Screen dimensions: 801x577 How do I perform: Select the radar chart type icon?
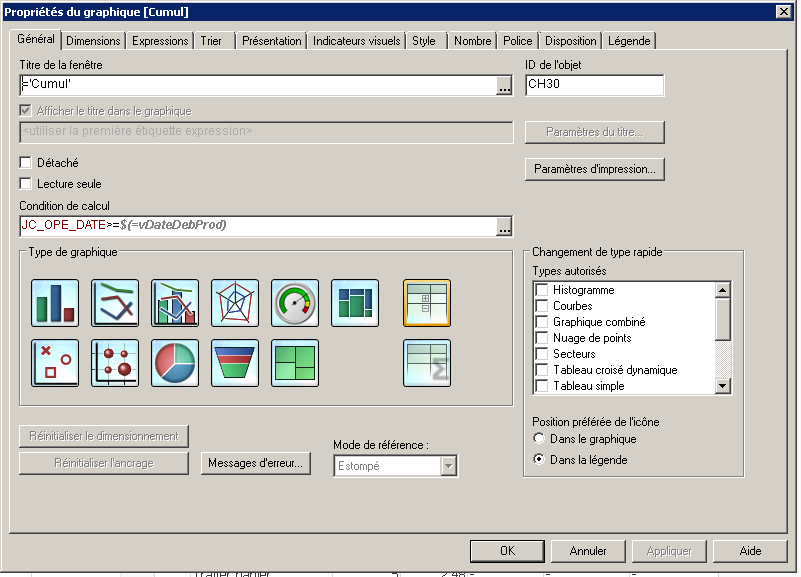(x=235, y=303)
